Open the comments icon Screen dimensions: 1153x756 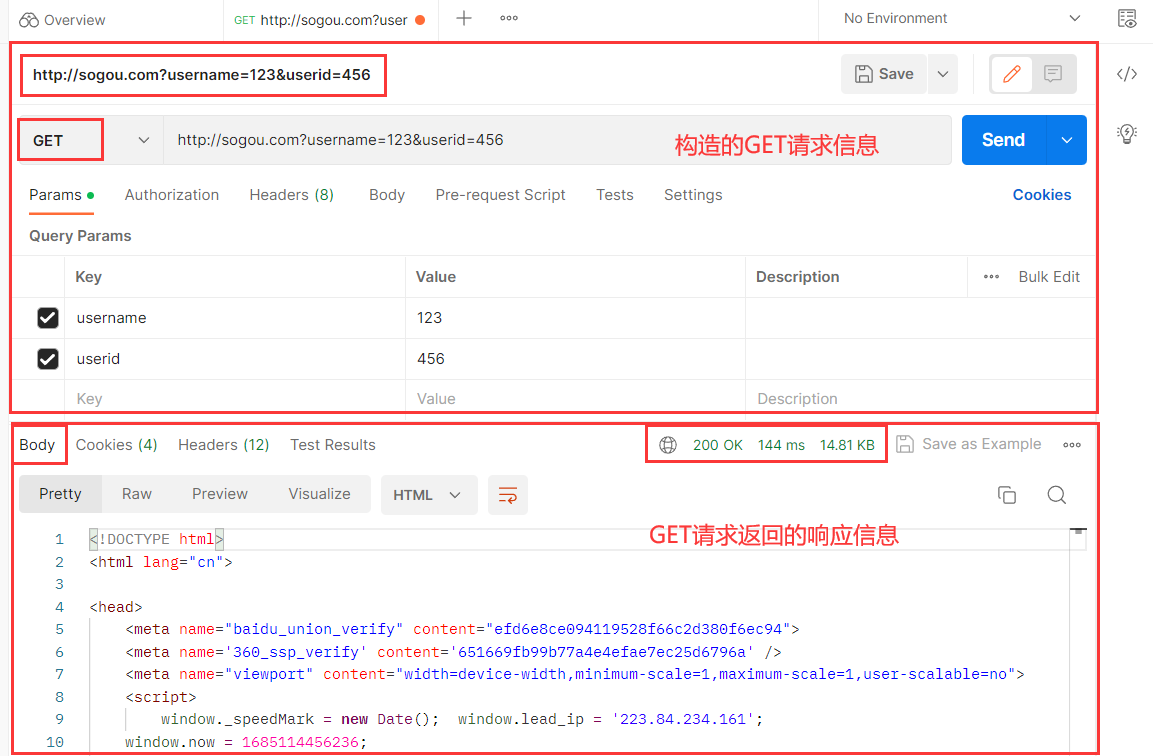click(x=1053, y=74)
